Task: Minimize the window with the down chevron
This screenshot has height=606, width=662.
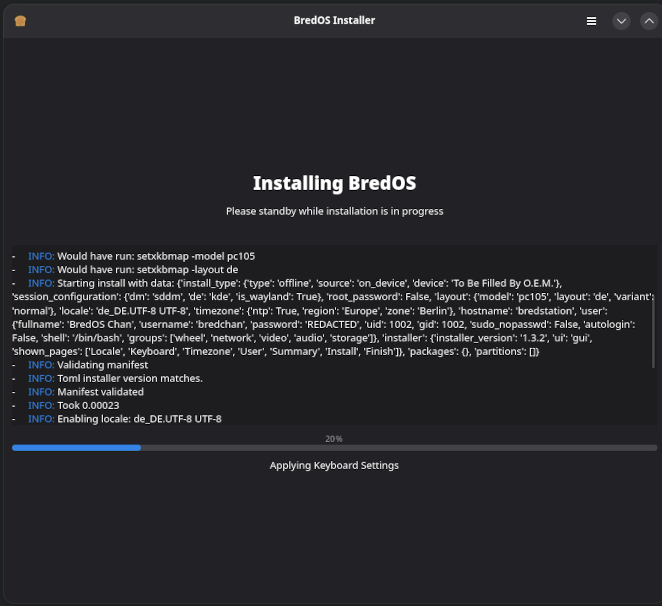Action: click(621, 21)
